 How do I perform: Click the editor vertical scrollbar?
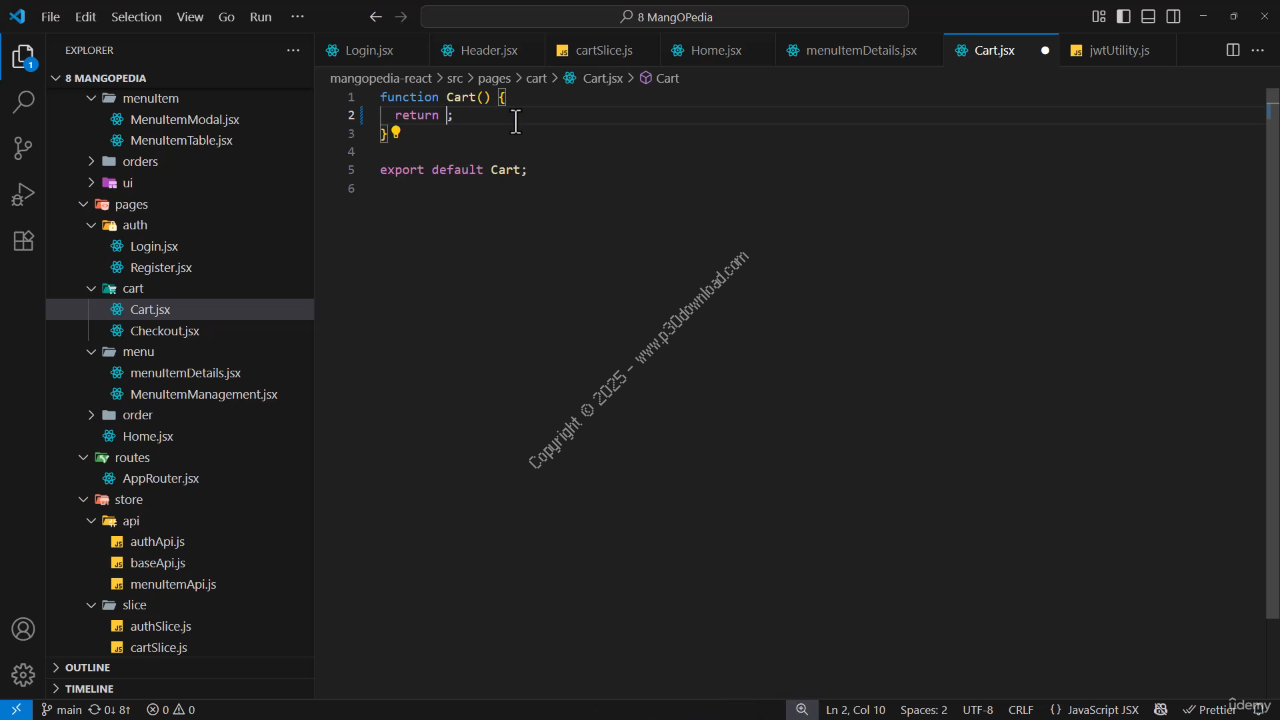(1272, 350)
